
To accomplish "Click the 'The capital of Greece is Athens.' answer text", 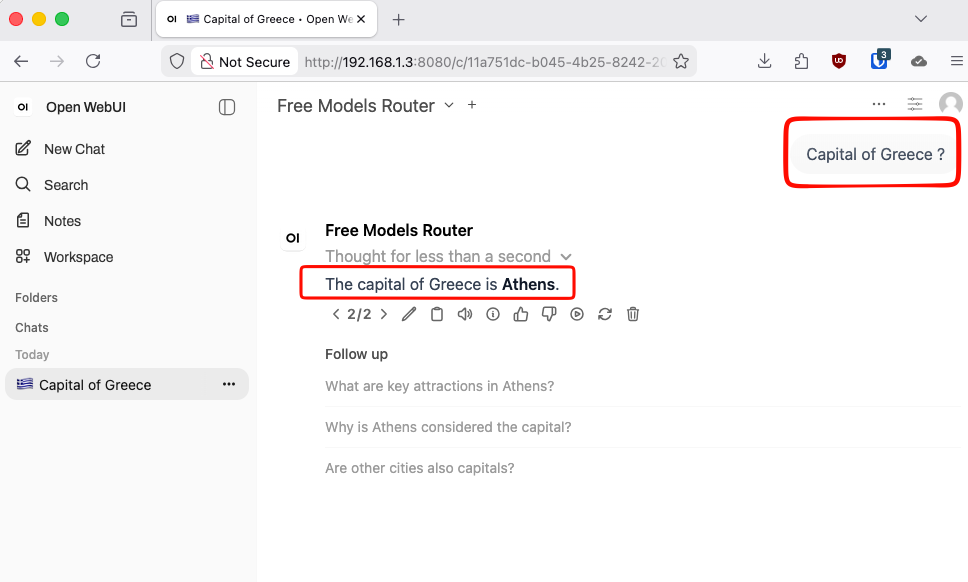I will [x=442, y=284].
